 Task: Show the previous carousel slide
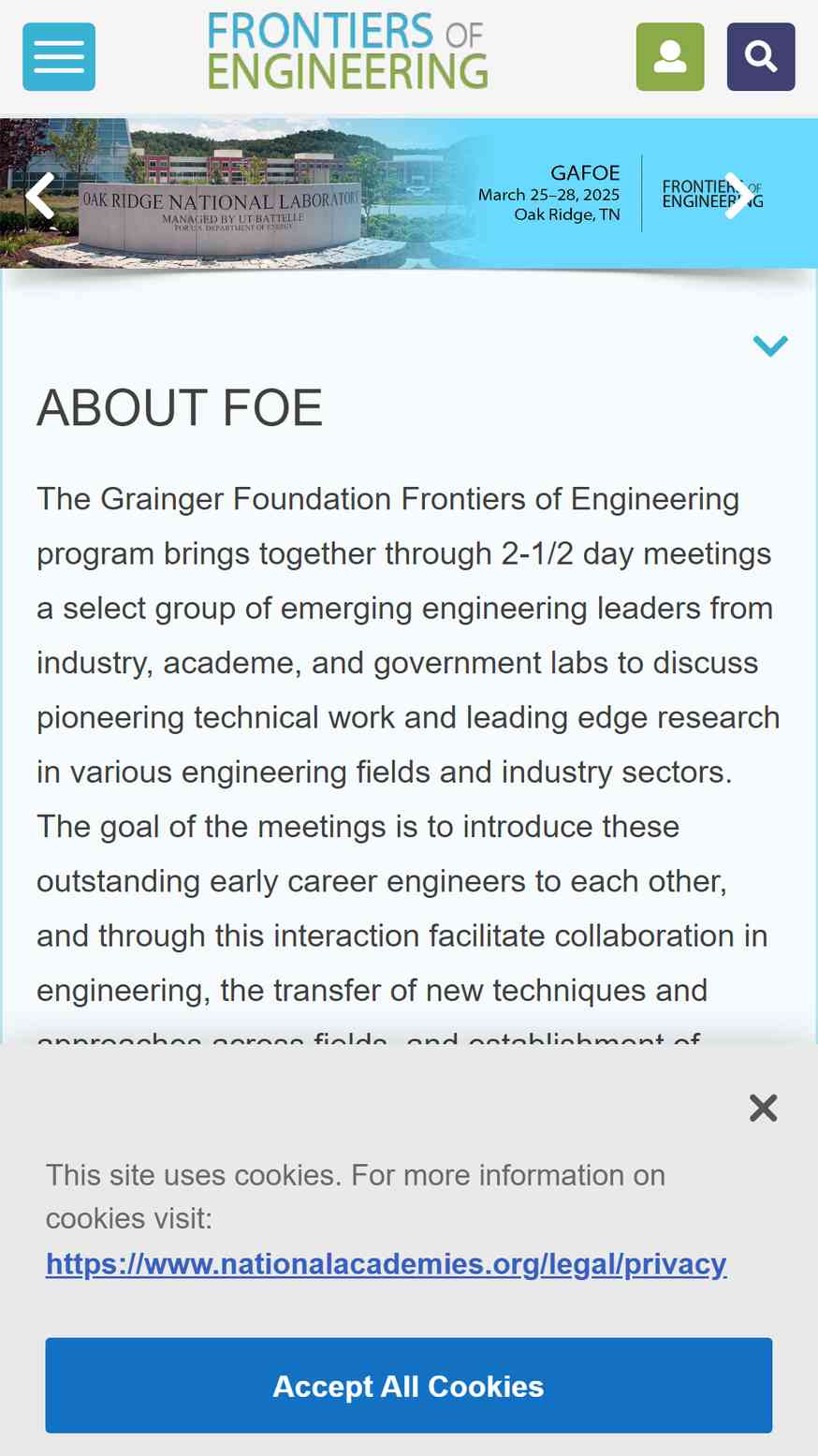click(40, 195)
